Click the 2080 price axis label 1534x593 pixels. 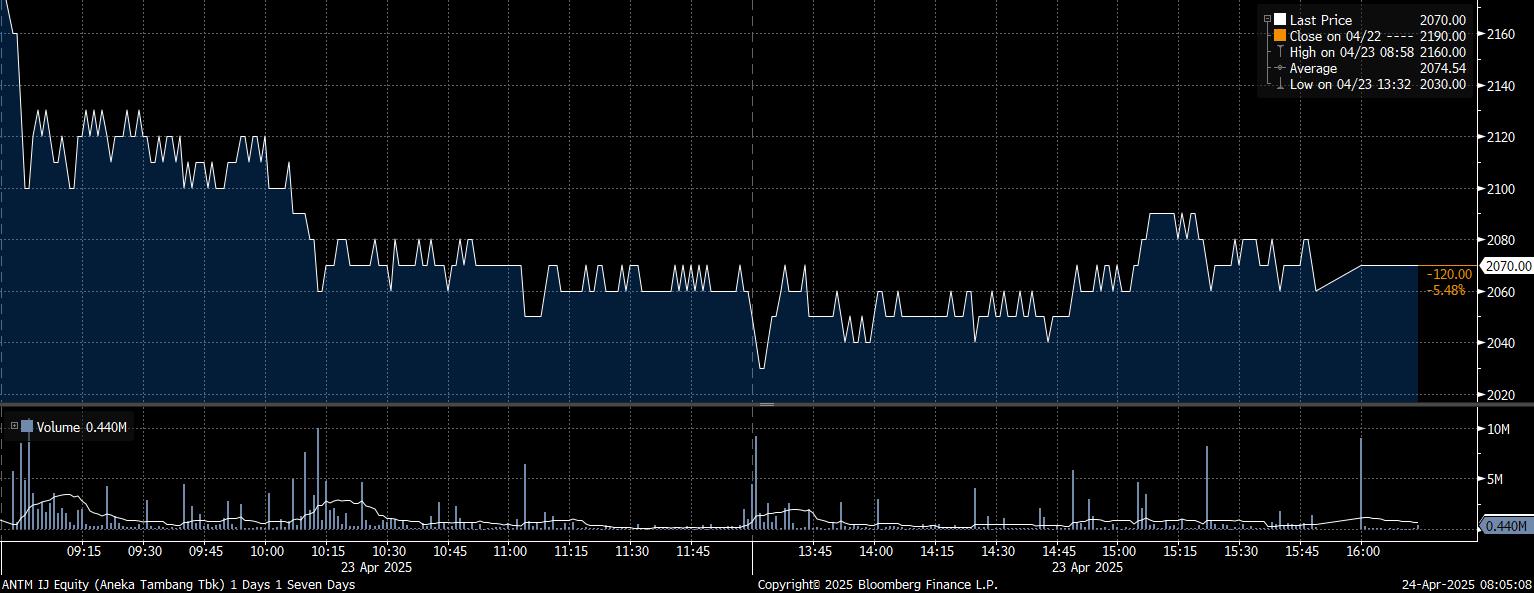pyautogui.click(x=1503, y=240)
